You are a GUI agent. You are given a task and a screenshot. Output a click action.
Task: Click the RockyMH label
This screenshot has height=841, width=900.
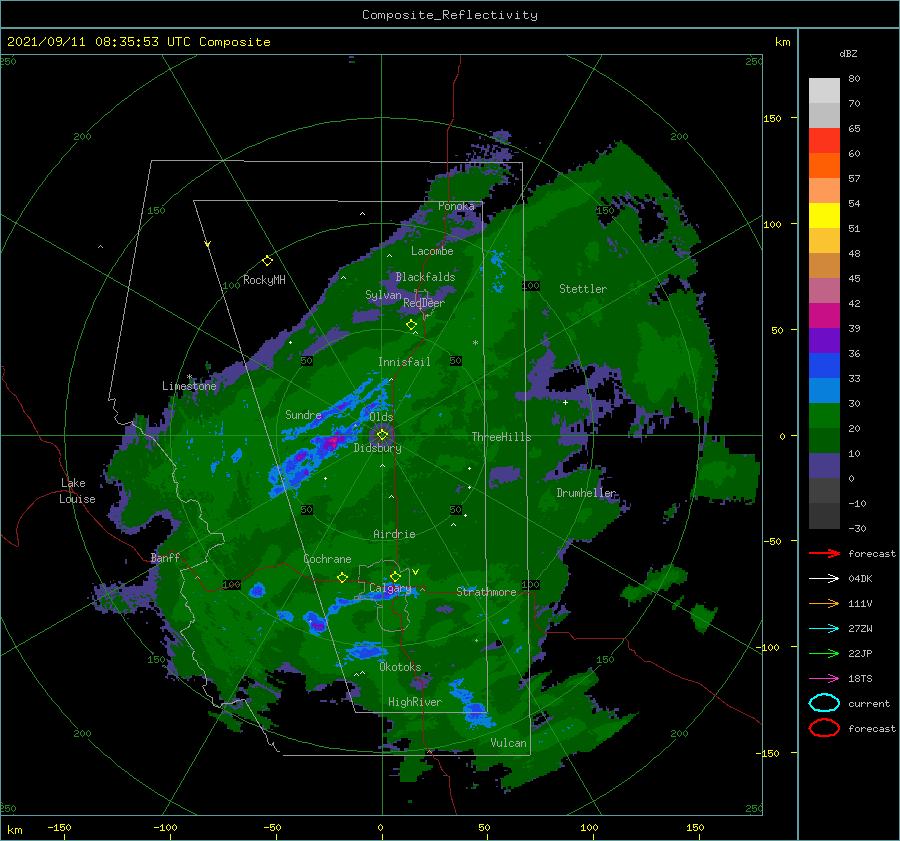pyautogui.click(x=264, y=280)
